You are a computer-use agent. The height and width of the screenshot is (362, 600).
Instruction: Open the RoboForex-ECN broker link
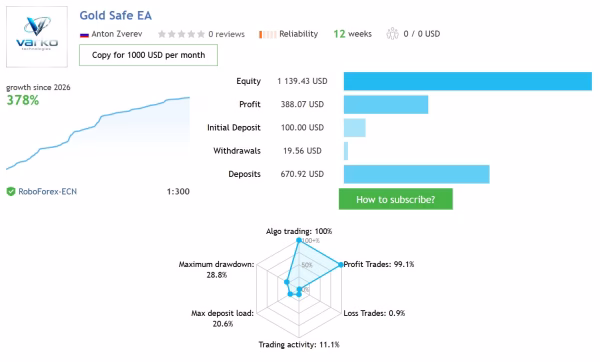click(47, 191)
